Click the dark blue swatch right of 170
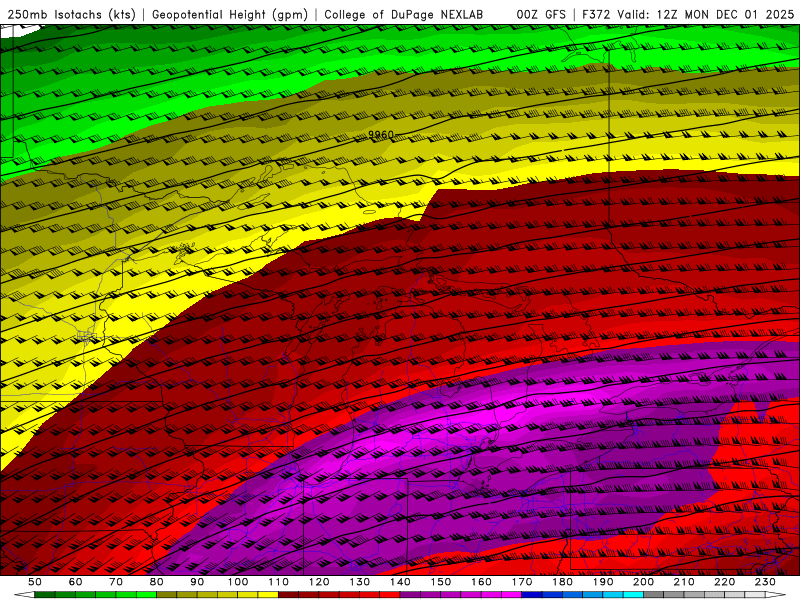 (x=532, y=594)
